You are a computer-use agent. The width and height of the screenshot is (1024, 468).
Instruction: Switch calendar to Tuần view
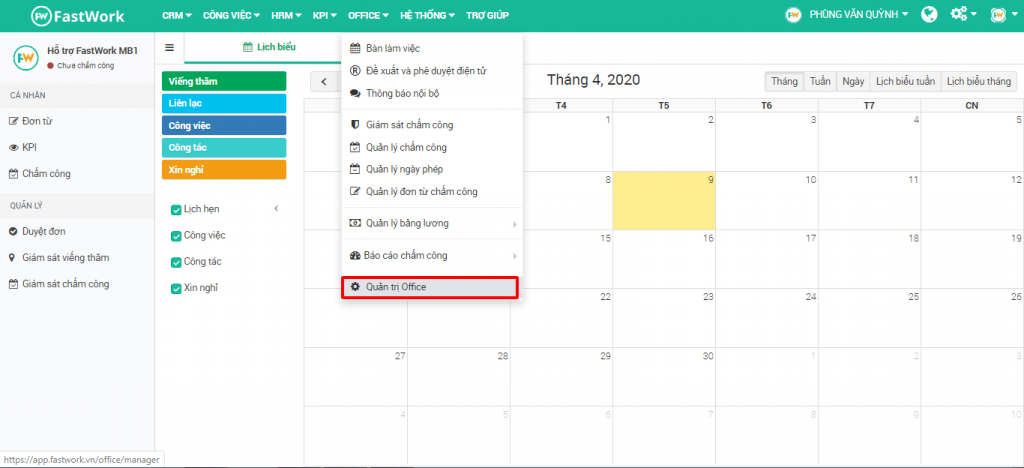pos(820,81)
